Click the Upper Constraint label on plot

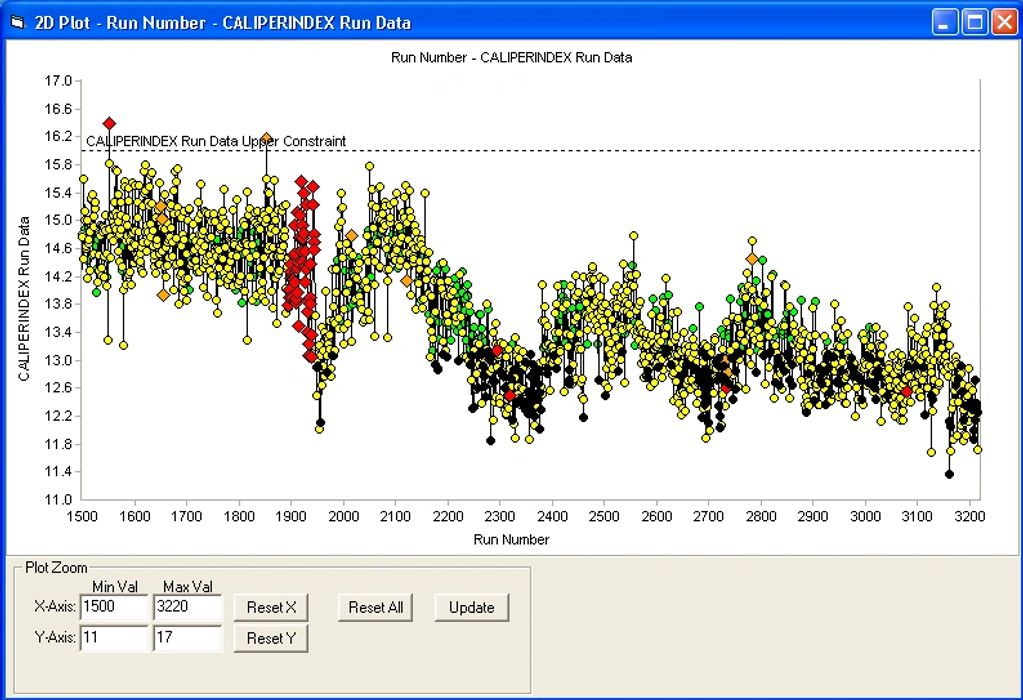click(x=216, y=141)
